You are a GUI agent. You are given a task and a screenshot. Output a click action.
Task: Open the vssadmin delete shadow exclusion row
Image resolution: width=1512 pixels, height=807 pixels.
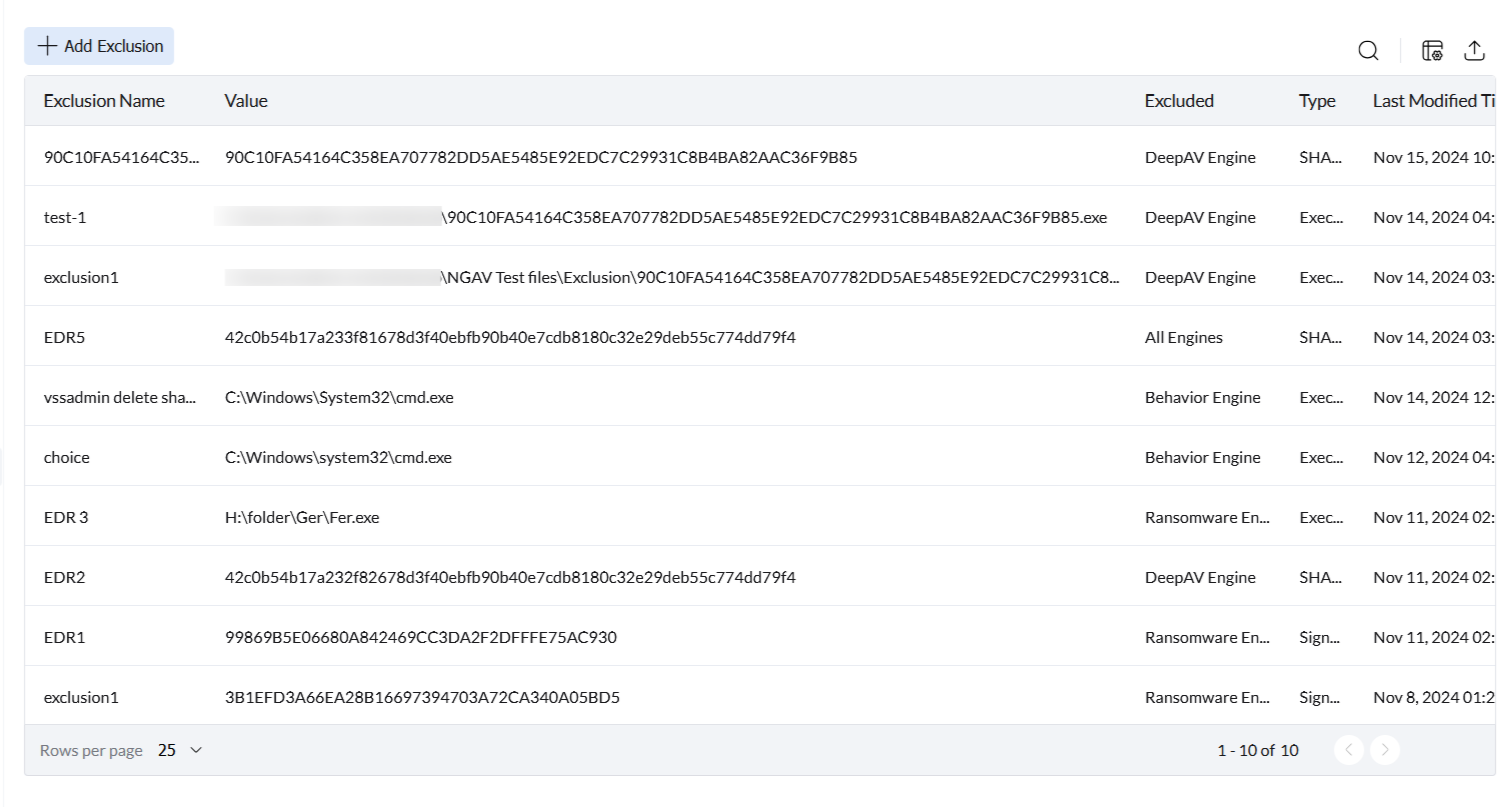(120, 398)
